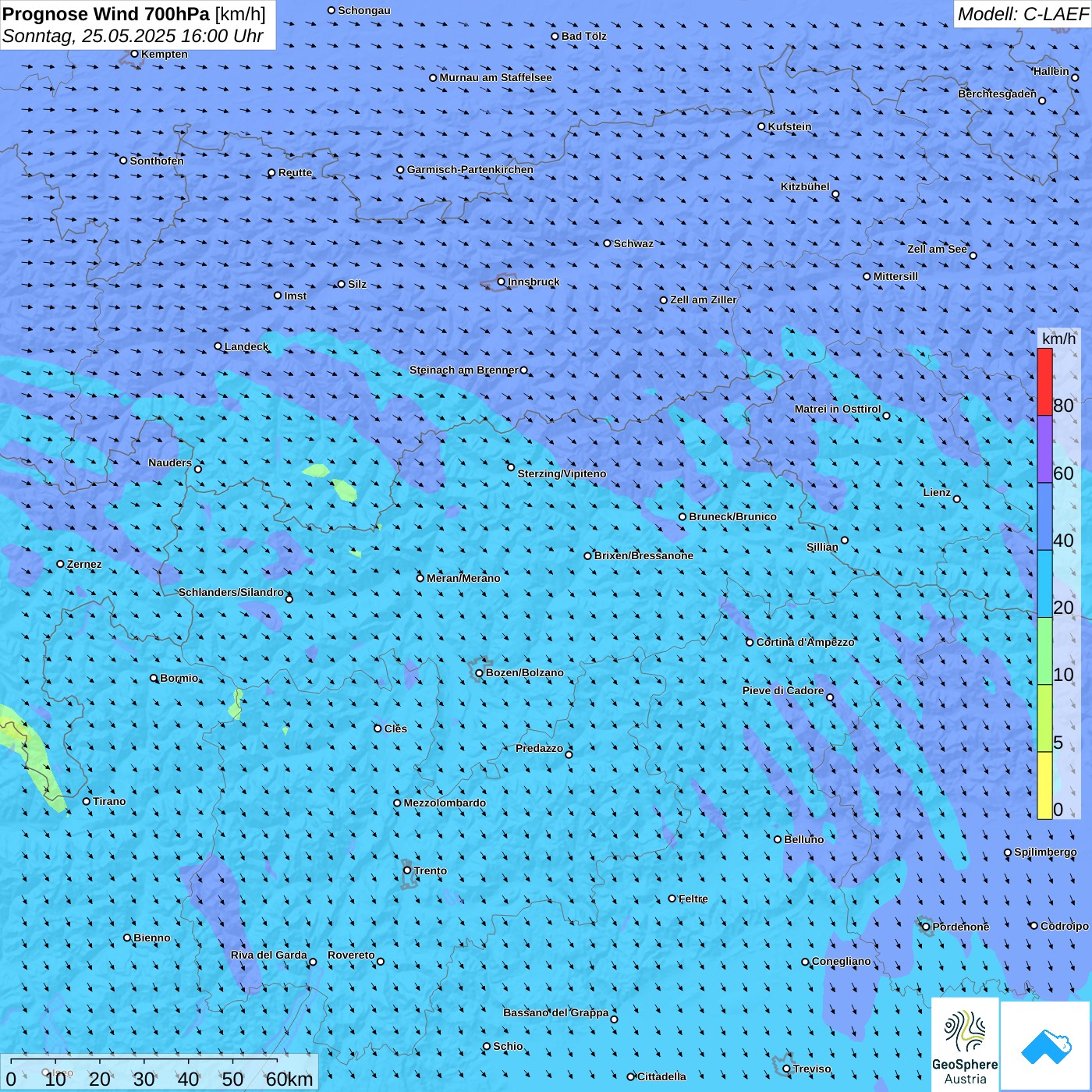Image resolution: width=1092 pixels, height=1092 pixels.
Task: Click the 'Rovereto' label
Action: point(351,955)
